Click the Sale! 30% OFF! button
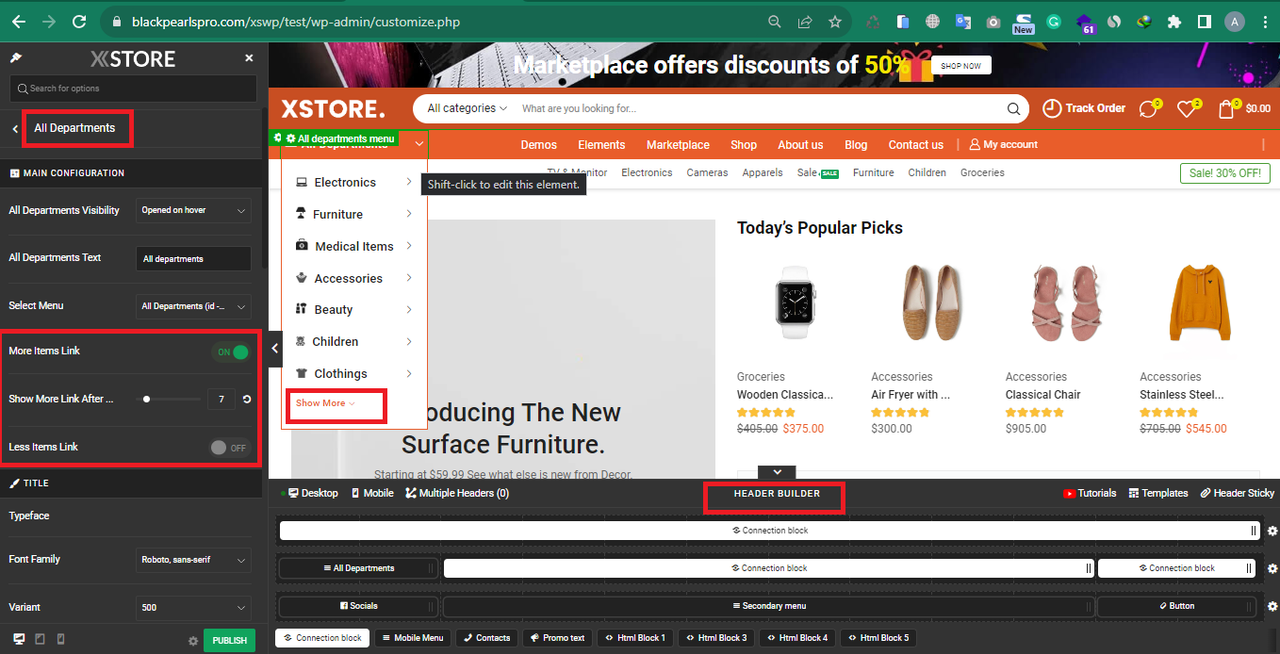The width and height of the screenshot is (1280, 654). click(1225, 173)
